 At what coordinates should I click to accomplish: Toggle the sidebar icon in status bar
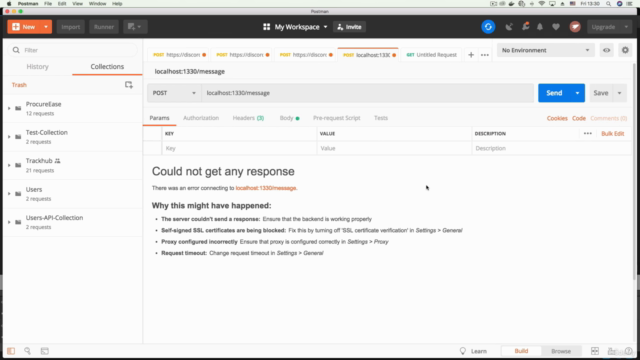coord(11,351)
